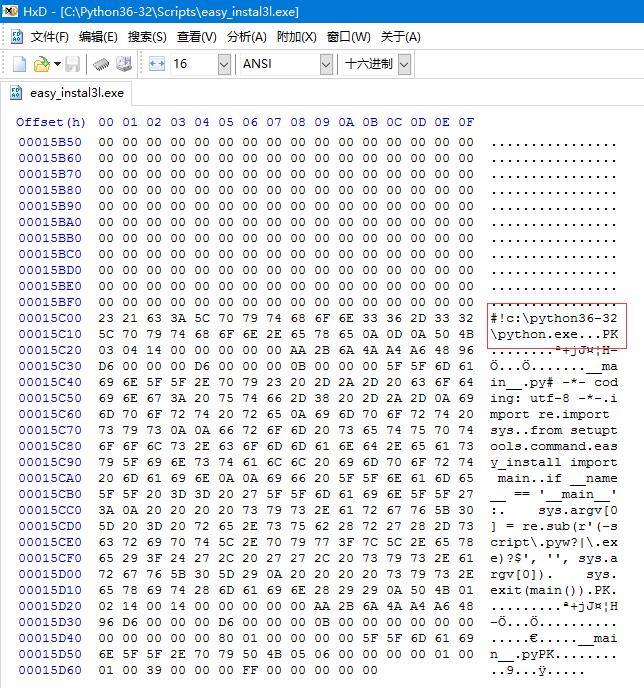Screen dimensions: 644x688
Task: Click hex byte 23 in row 00015C00
Action: pyautogui.click(x=106, y=318)
